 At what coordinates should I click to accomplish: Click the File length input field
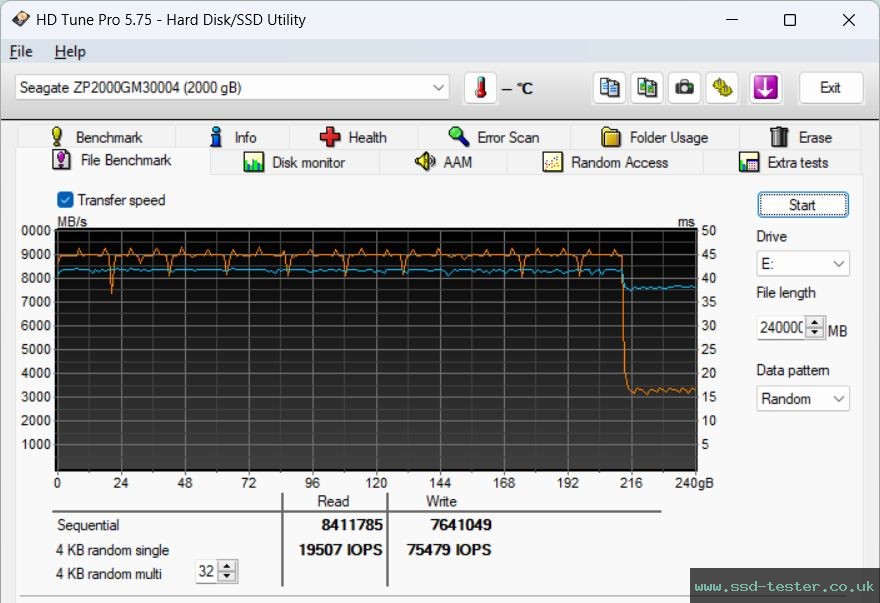781,327
